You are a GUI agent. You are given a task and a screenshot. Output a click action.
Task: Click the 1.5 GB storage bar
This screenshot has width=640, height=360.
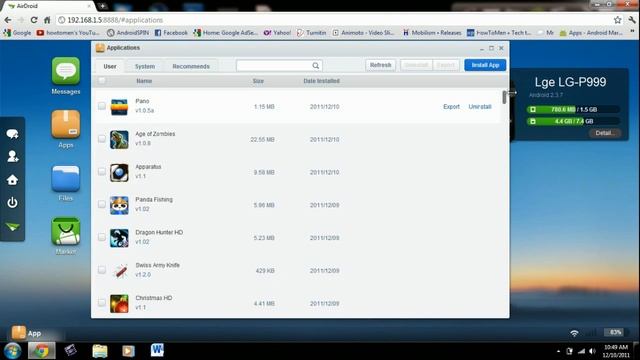(573, 109)
